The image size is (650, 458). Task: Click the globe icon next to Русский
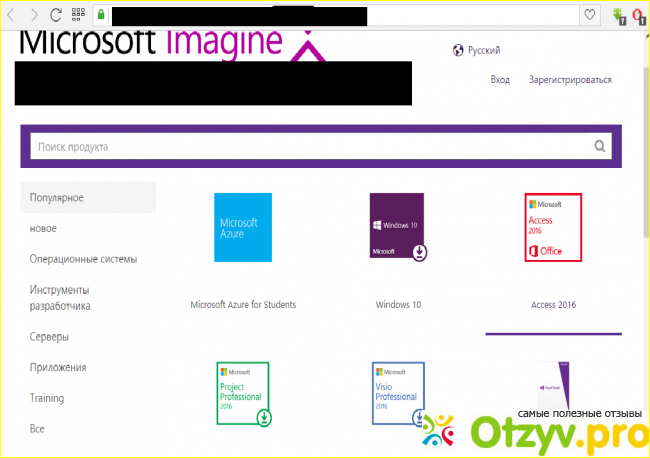(458, 50)
